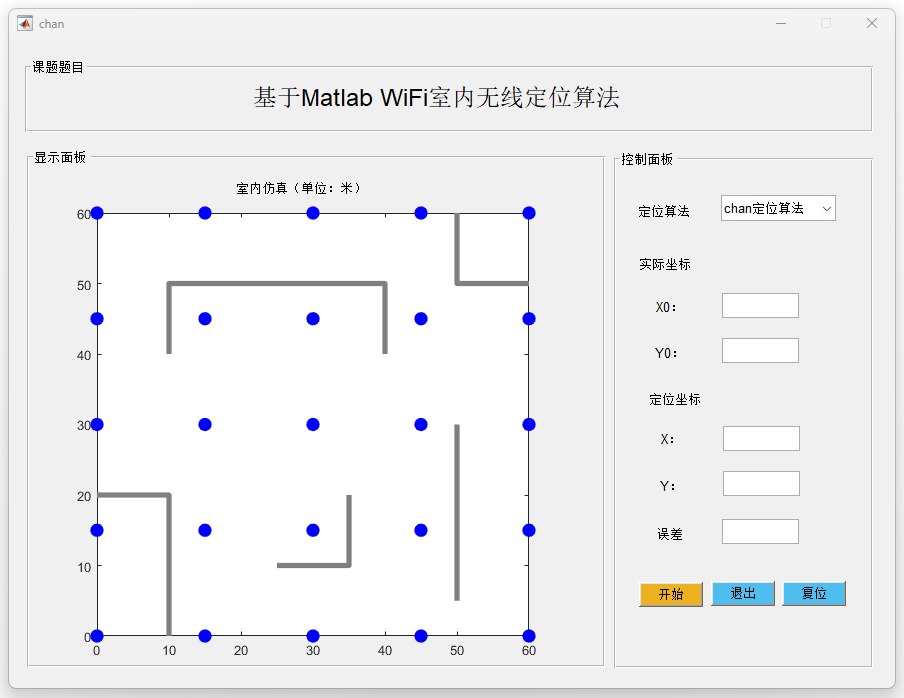Click the plot title 室内仿真（单位：米）
This screenshot has width=904, height=698.
300,188
